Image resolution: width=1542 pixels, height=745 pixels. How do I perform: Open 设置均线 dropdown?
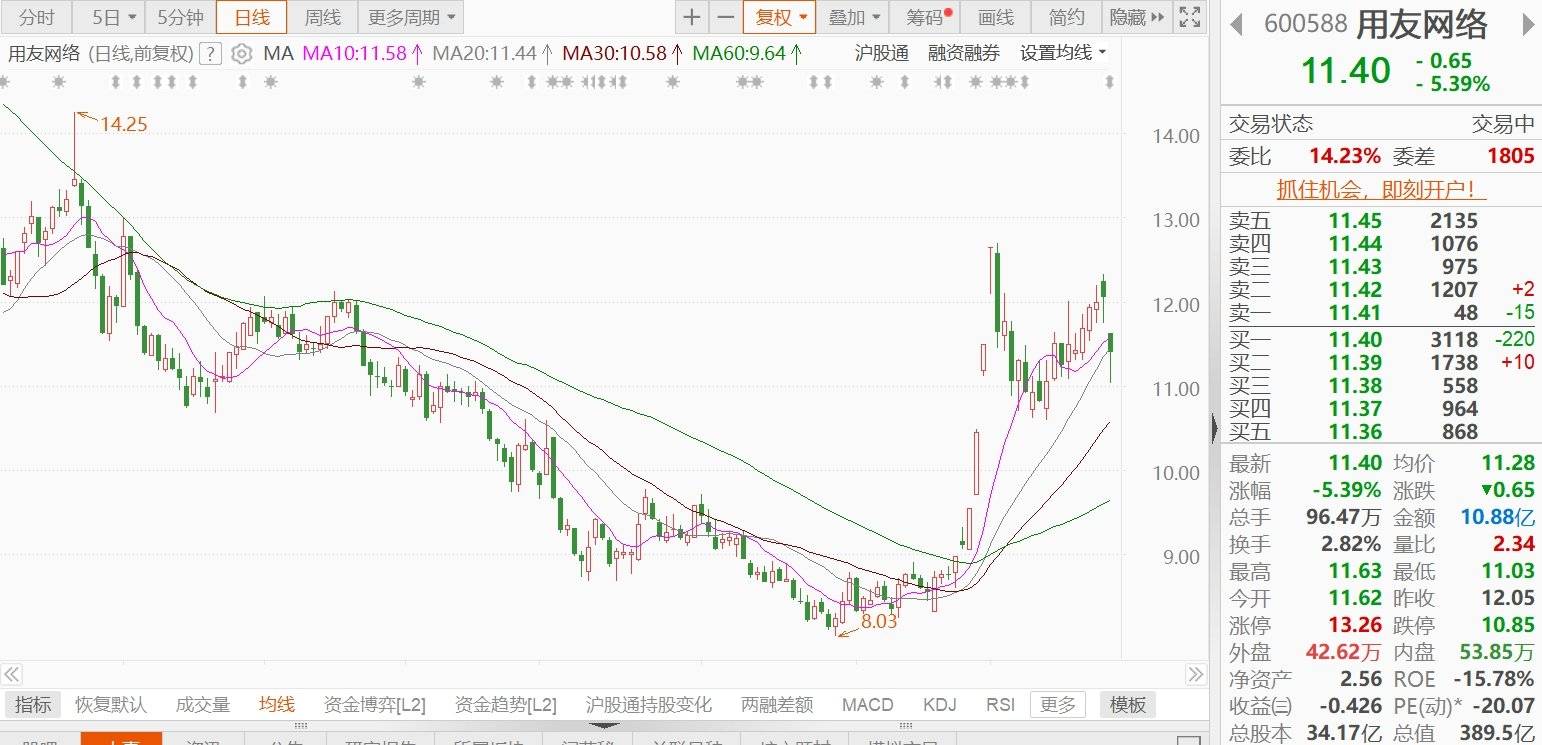1063,53
